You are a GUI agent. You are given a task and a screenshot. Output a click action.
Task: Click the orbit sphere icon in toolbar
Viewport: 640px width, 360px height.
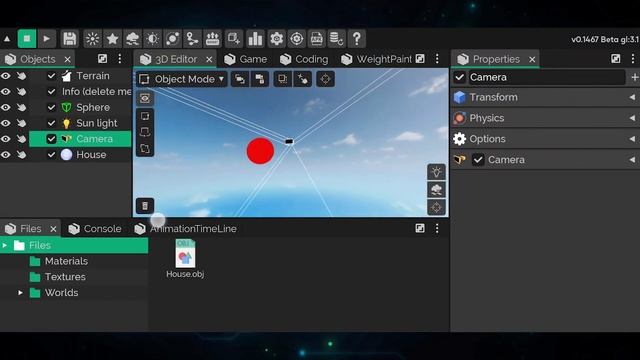coord(173,39)
